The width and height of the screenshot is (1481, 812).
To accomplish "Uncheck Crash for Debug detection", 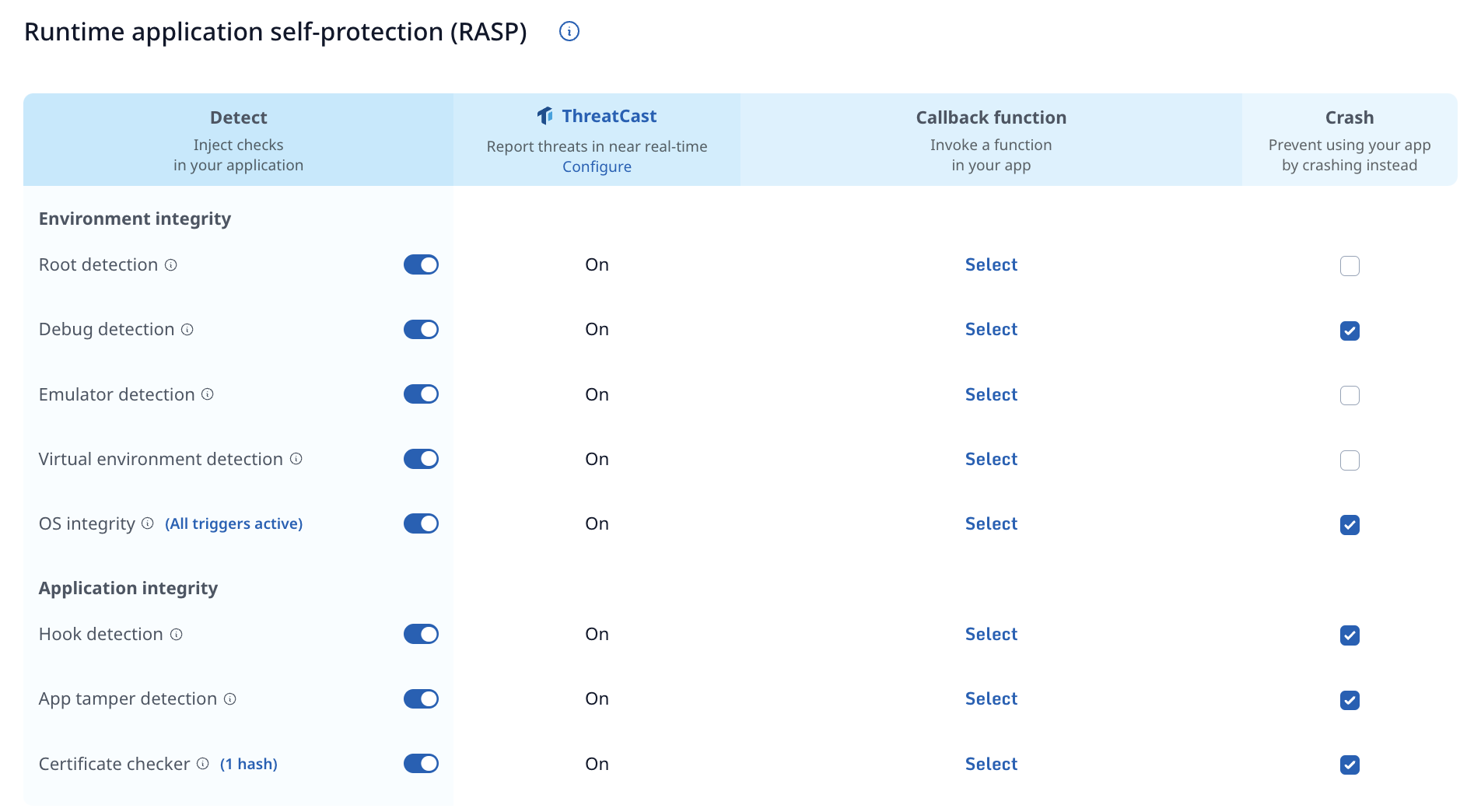I will (x=1350, y=331).
